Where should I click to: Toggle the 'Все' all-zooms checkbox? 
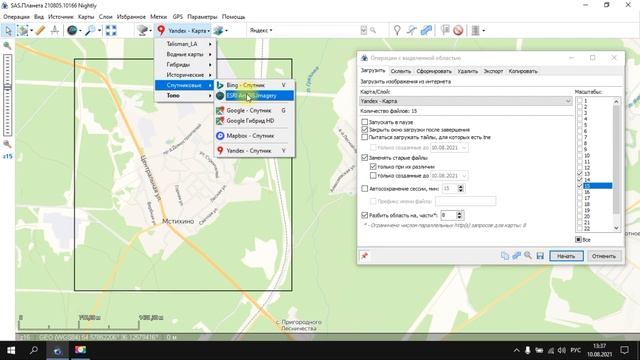click(x=578, y=240)
